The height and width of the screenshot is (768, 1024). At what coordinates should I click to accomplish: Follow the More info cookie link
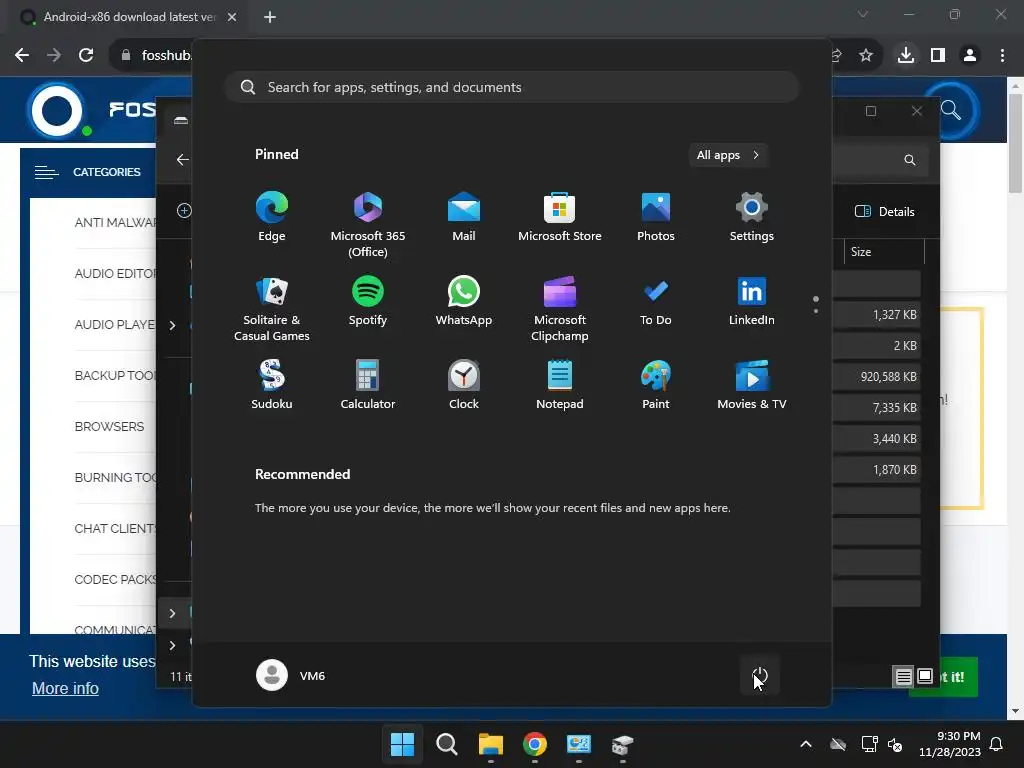pyautogui.click(x=65, y=688)
